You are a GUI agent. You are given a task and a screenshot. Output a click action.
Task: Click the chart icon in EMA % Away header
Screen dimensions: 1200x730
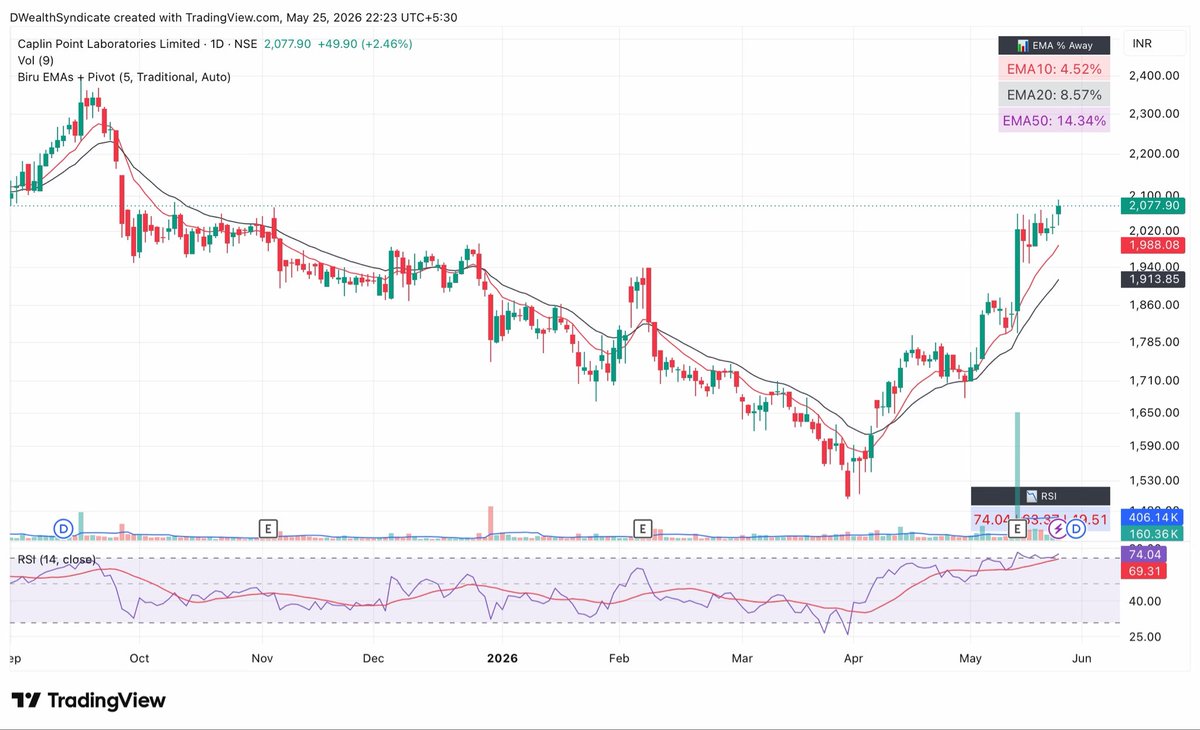[1022, 45]
